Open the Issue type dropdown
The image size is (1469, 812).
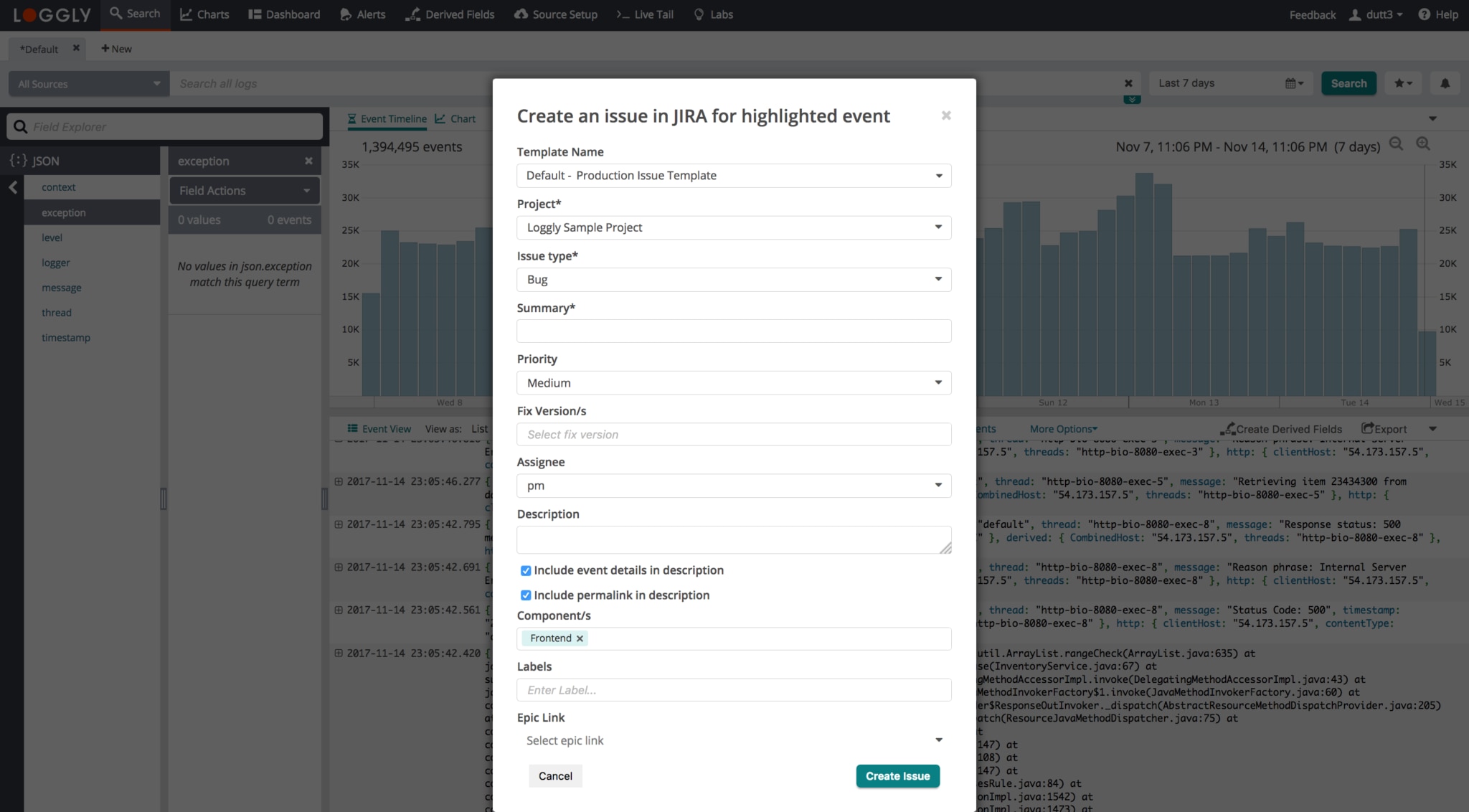pos(733,280)
